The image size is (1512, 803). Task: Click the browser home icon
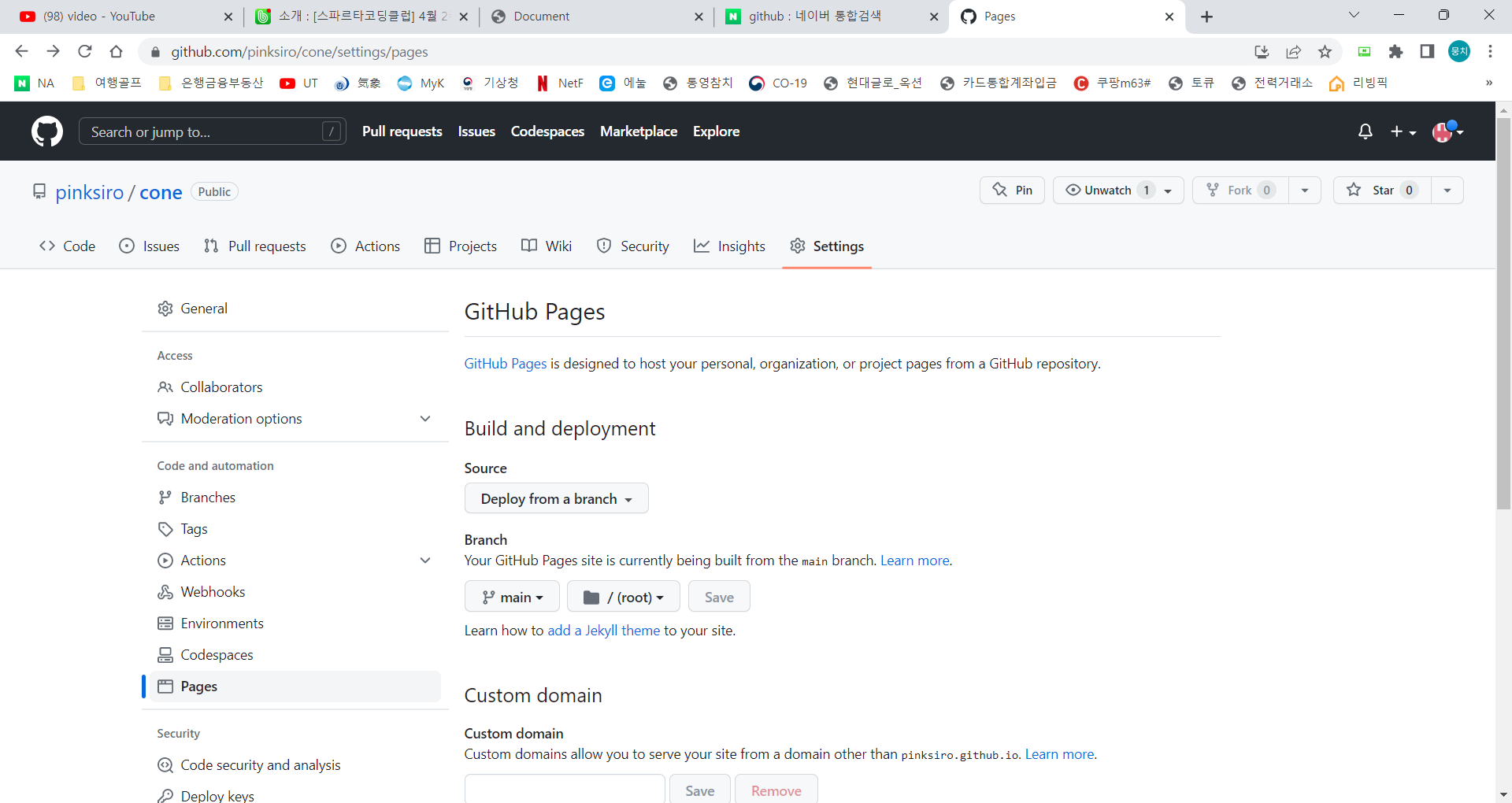[117, 51]
